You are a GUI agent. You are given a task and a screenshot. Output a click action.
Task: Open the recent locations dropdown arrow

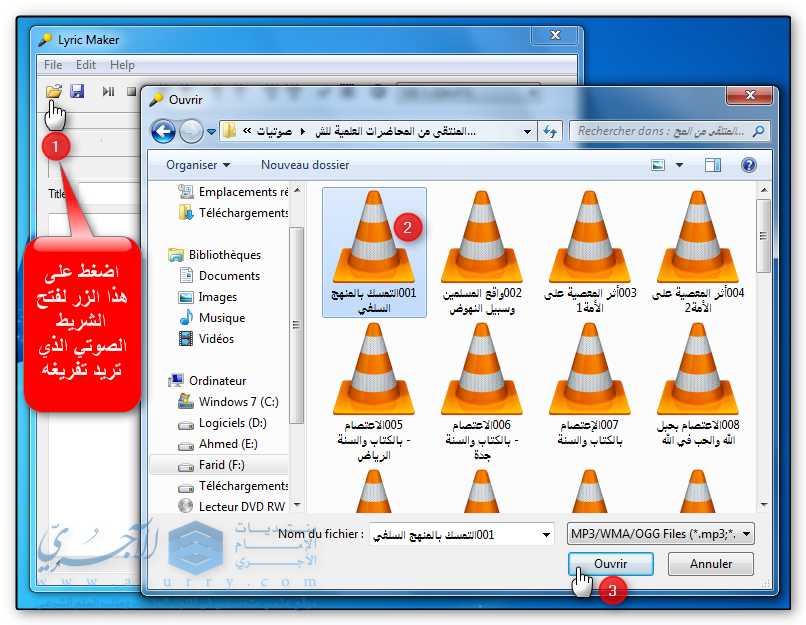pyautogui.click(x=211, y=132)
